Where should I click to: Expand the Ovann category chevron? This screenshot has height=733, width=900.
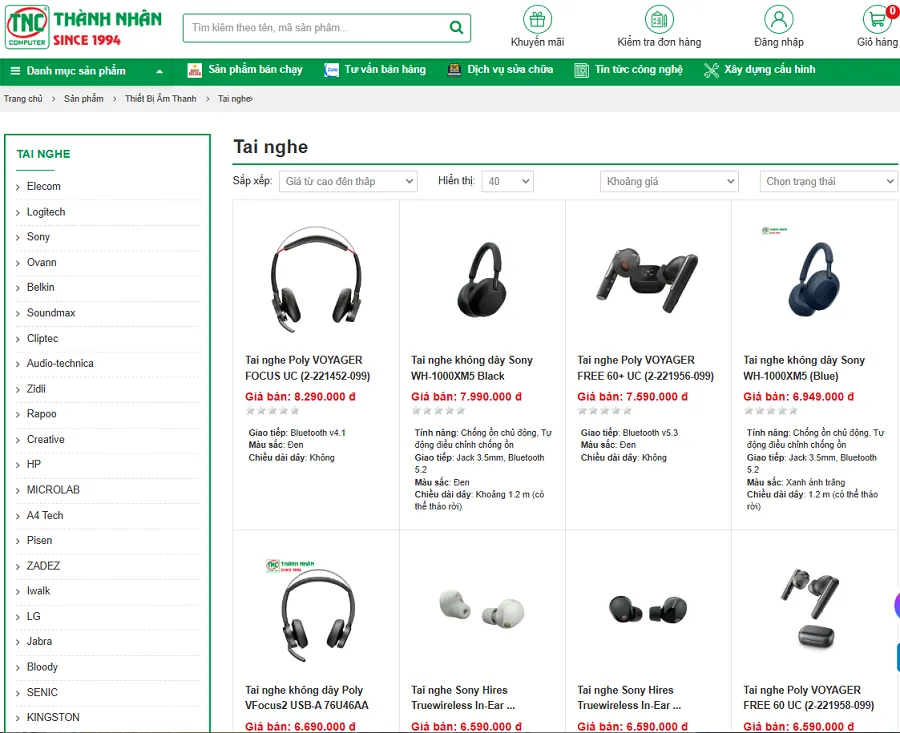pyautogui.click(x=18, y=263)
